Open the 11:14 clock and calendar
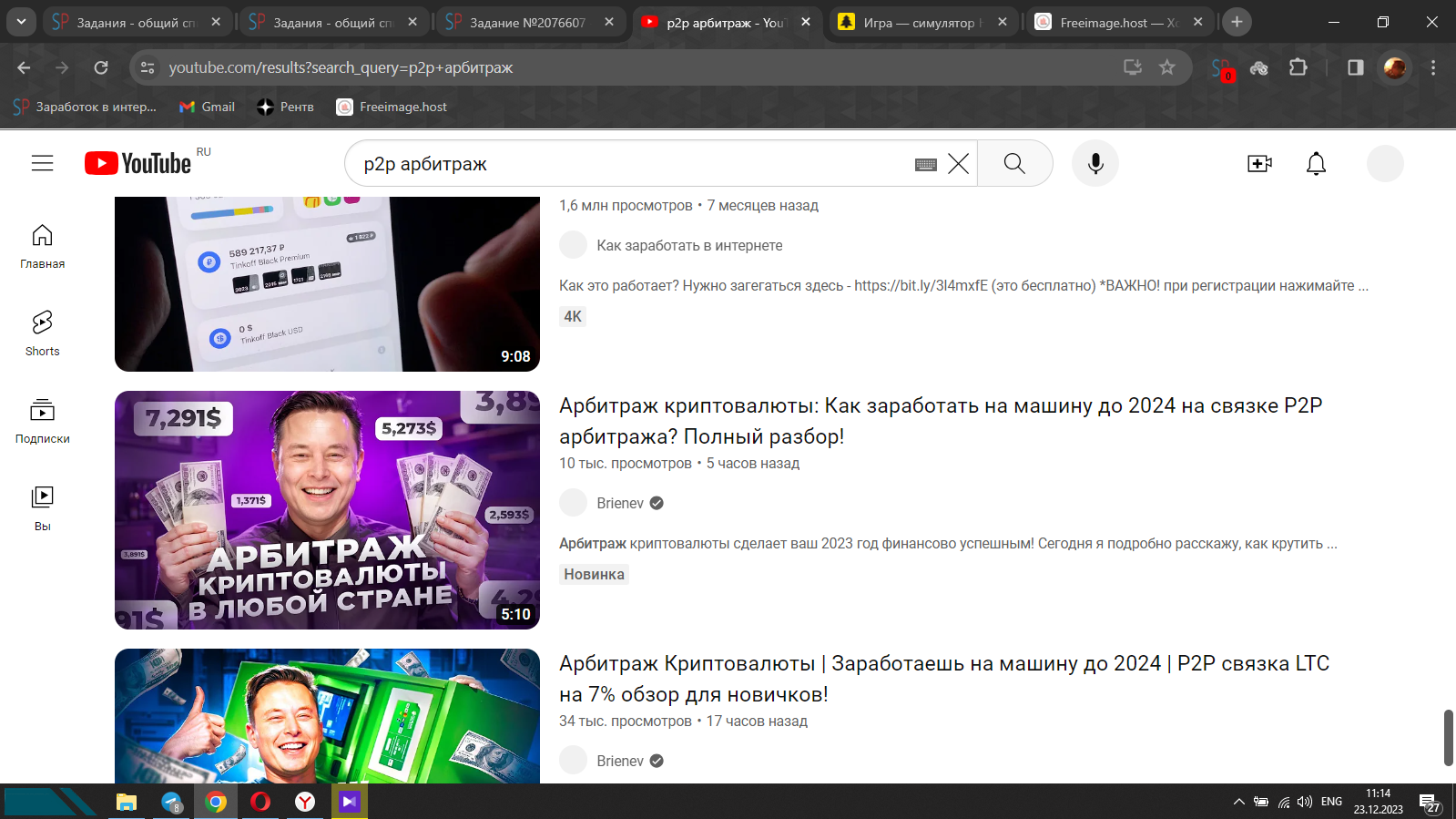This screenshot has width=1456, height=819. tap(1378, 802)
